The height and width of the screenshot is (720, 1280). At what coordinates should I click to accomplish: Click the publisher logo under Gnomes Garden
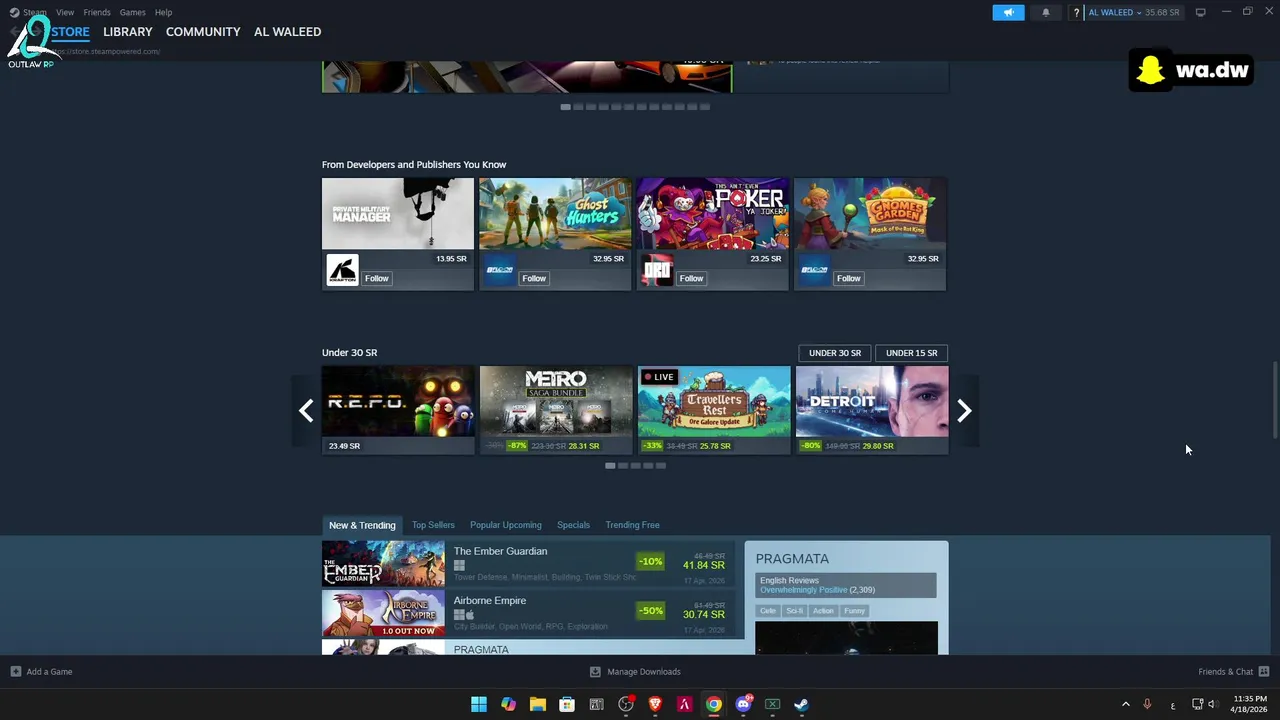coord(814,270)
